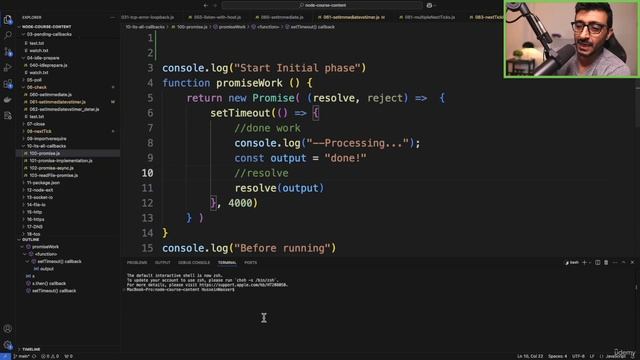
Task: Expand the 05-poll folder
Action: point(34,80)
